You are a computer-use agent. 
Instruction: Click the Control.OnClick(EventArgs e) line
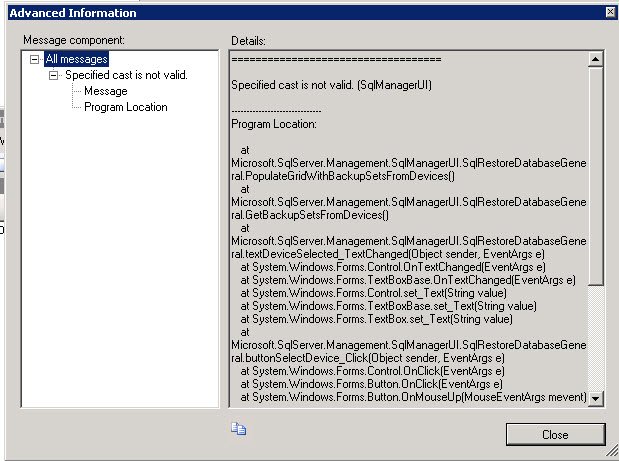click(372, 371)
